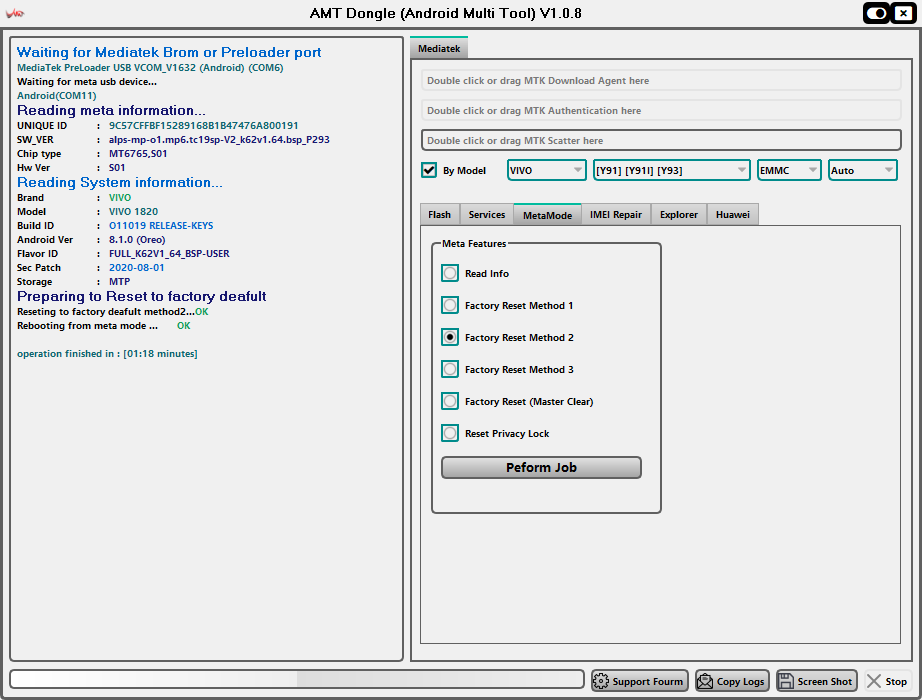
Task: Select the Reset Privacy Lock option
Action: click(x=450, y=433)
